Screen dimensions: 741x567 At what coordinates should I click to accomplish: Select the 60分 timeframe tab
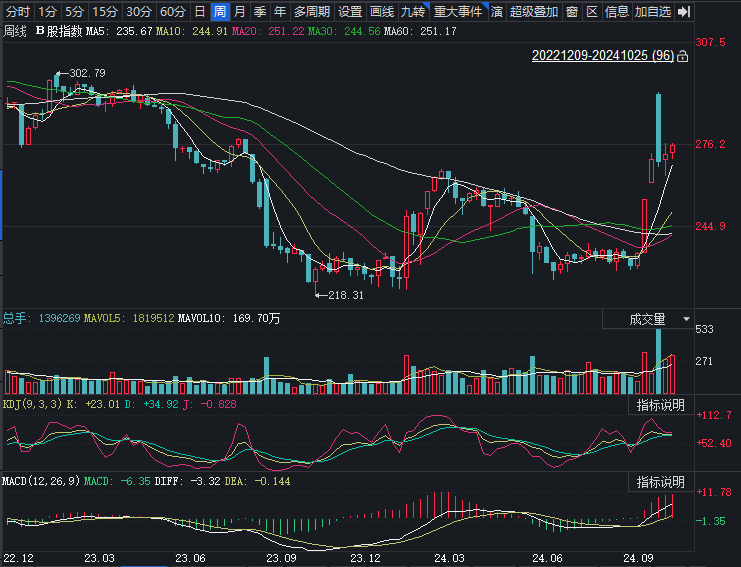click(173, 12)
